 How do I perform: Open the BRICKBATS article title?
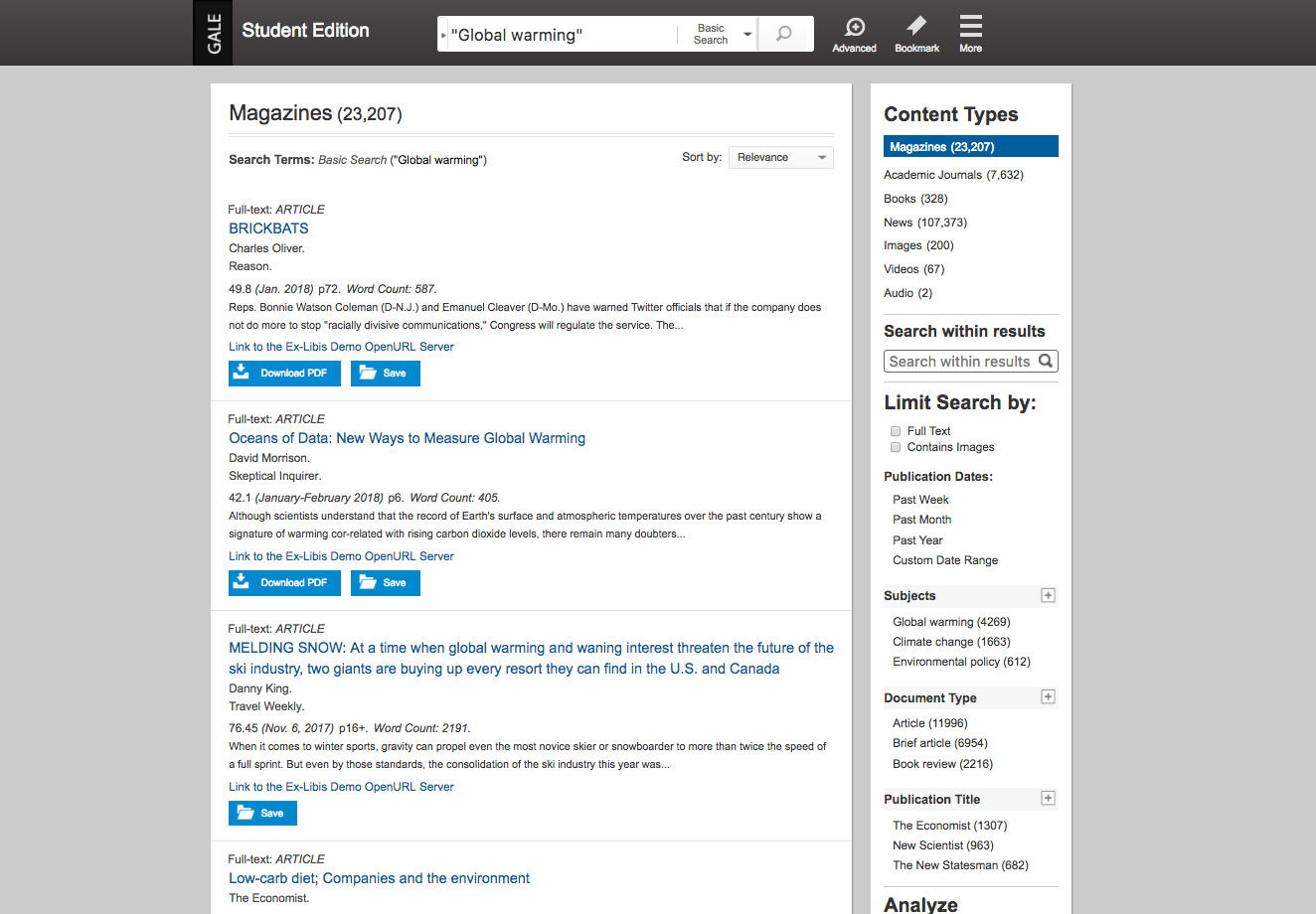[x=268, y=228]
